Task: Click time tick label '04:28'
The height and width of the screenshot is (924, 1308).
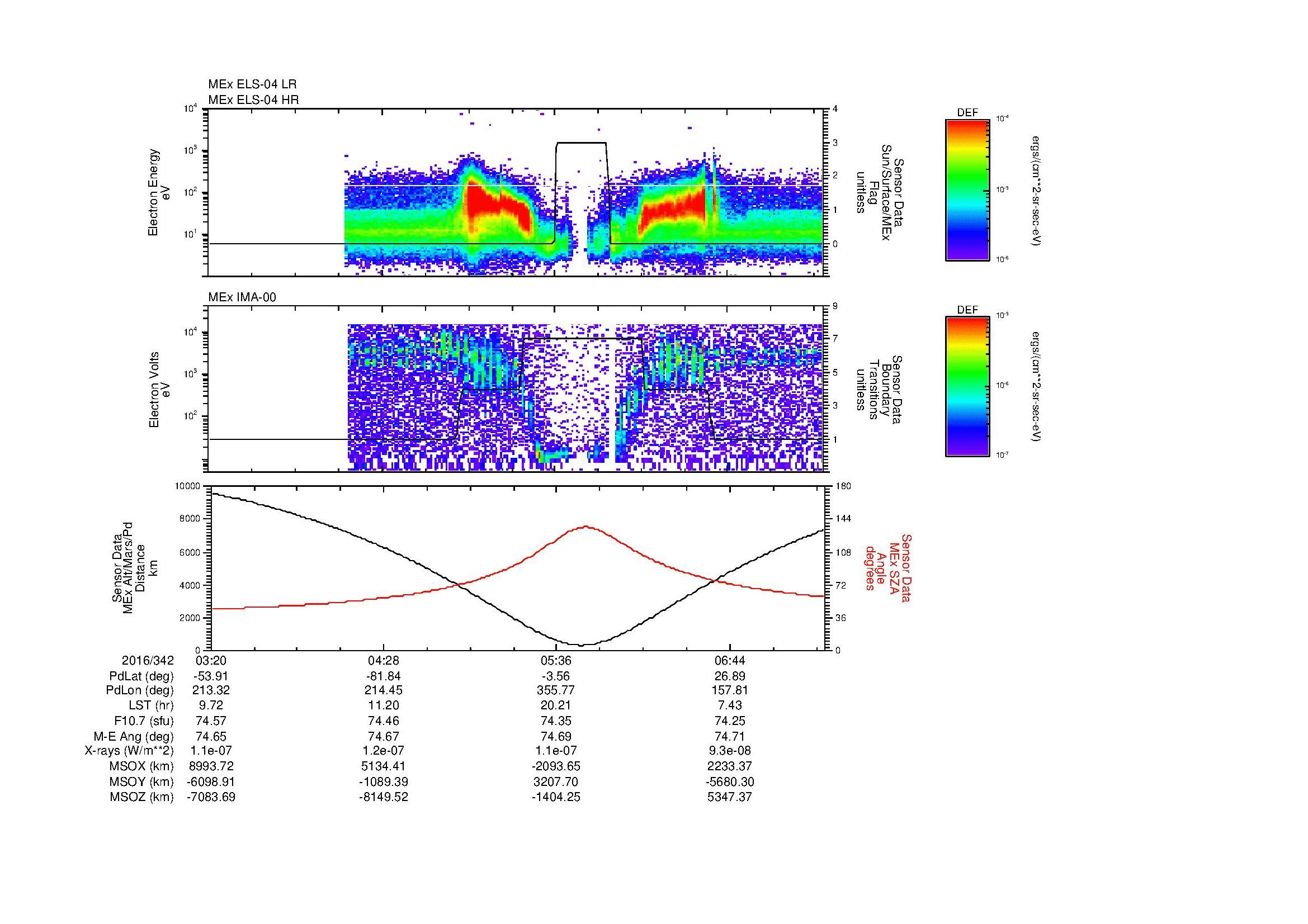Action: [384, 660]
